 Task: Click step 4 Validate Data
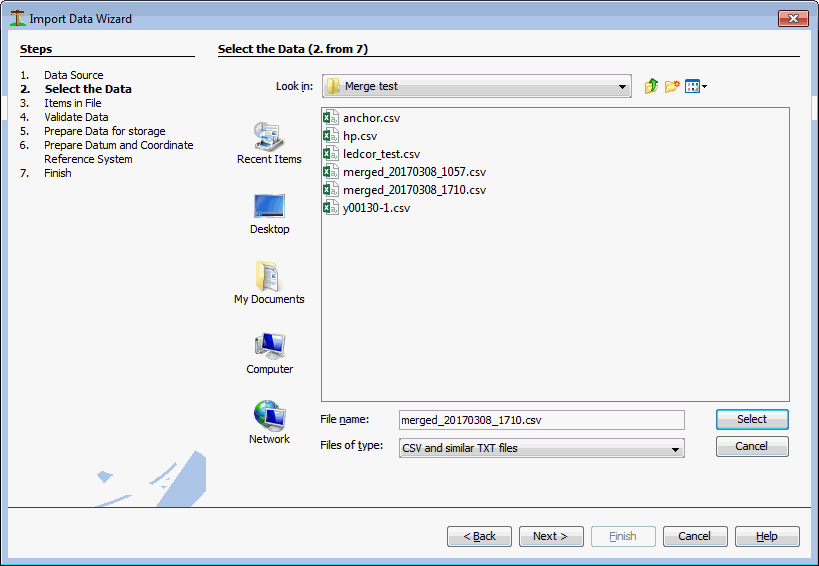click(76, 117)
